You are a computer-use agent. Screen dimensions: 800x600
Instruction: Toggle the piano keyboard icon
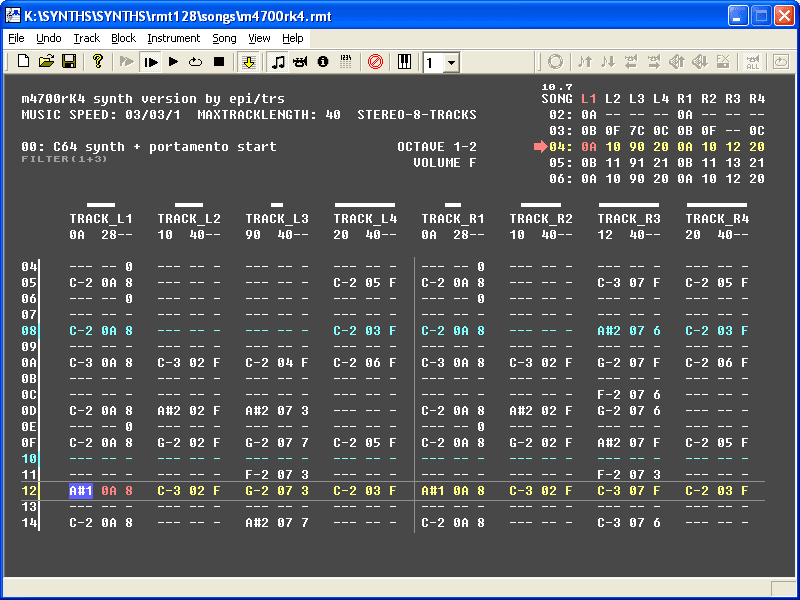click(x=405, y=62)
